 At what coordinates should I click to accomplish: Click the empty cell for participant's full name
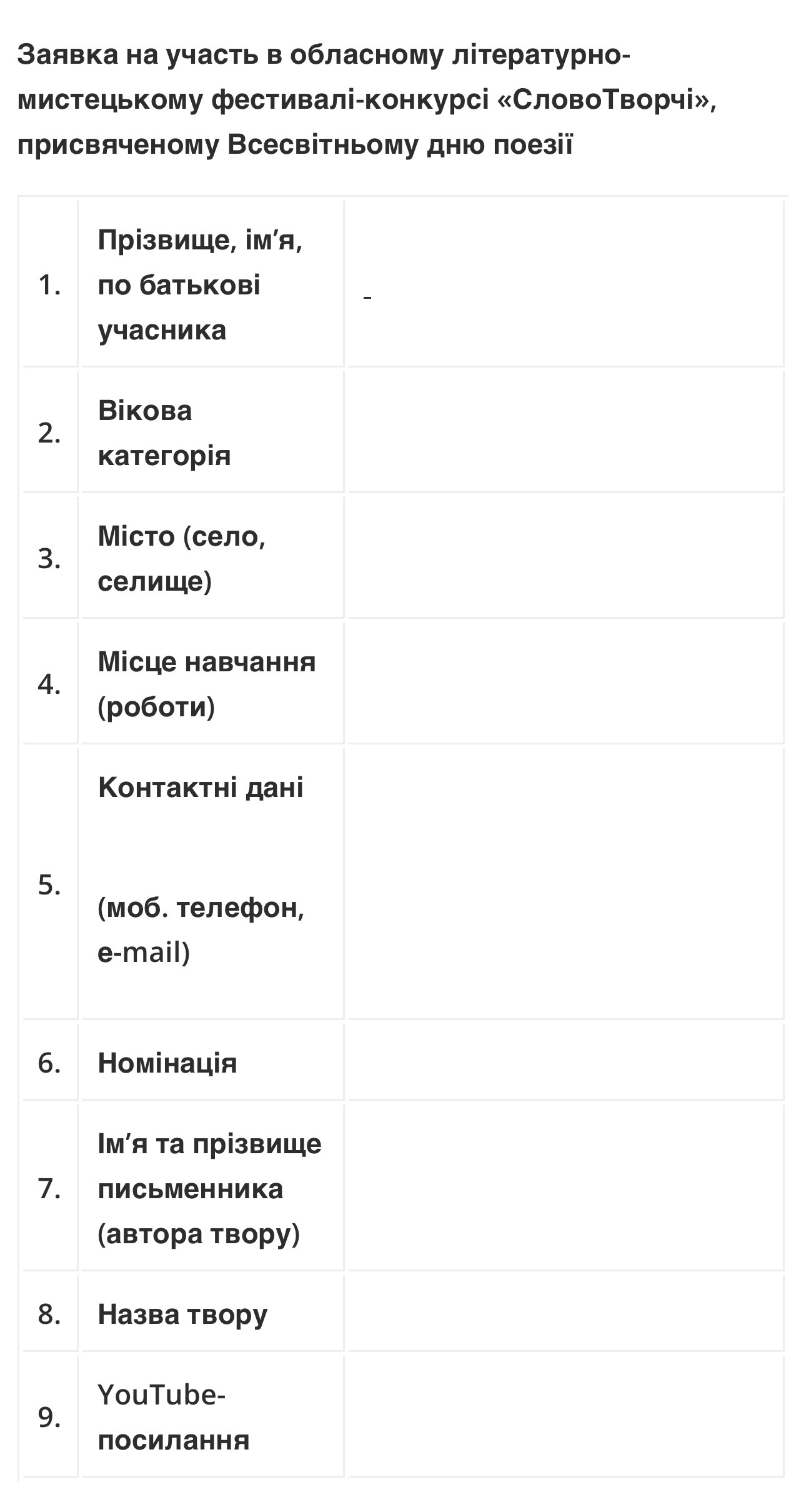coord(565,284)
